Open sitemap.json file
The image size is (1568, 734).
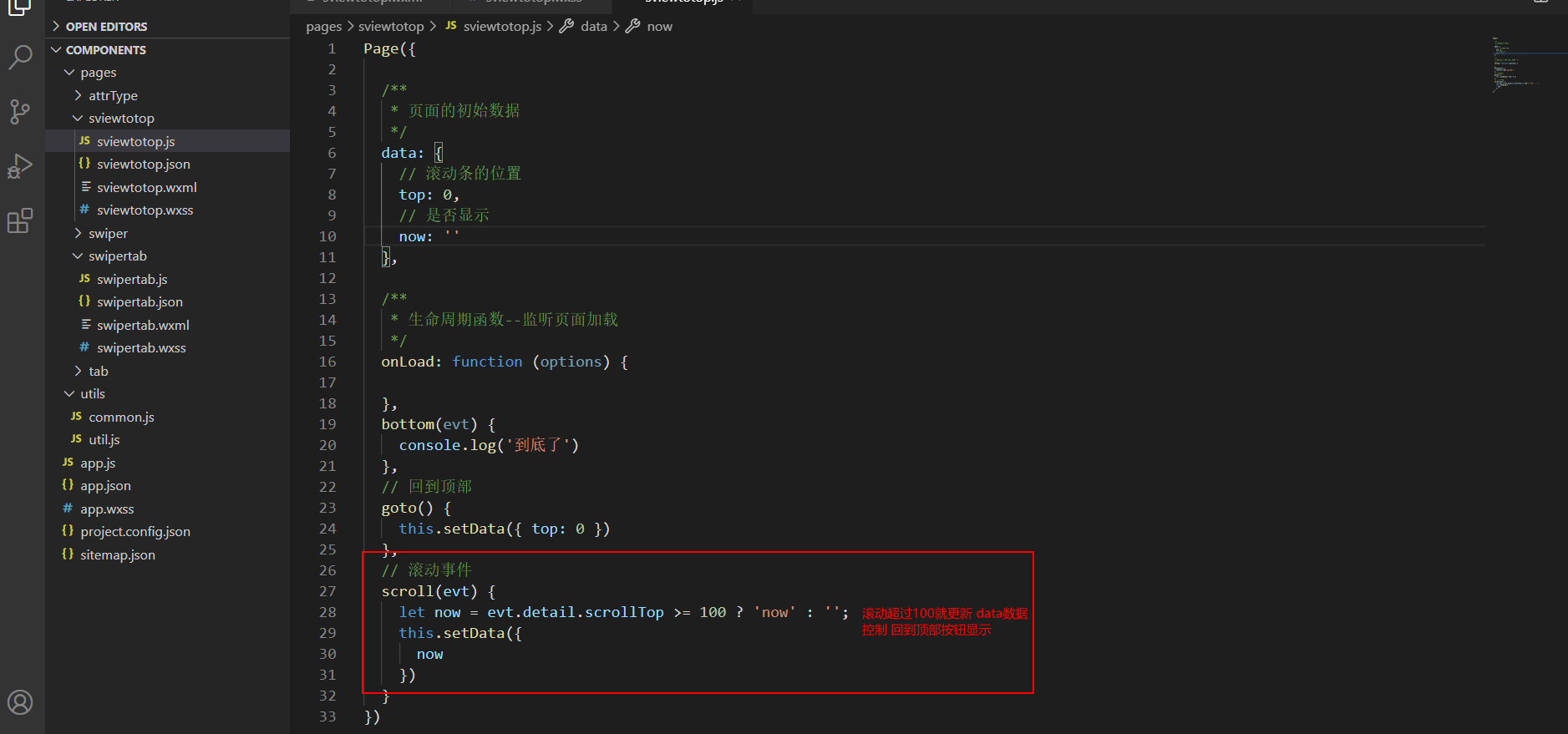tap(167, 555)
